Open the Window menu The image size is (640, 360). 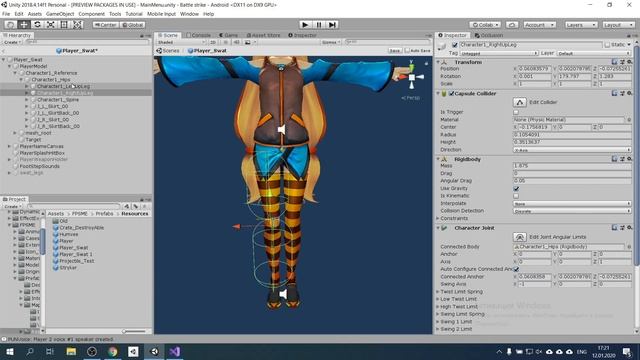[x=189, y=14]
